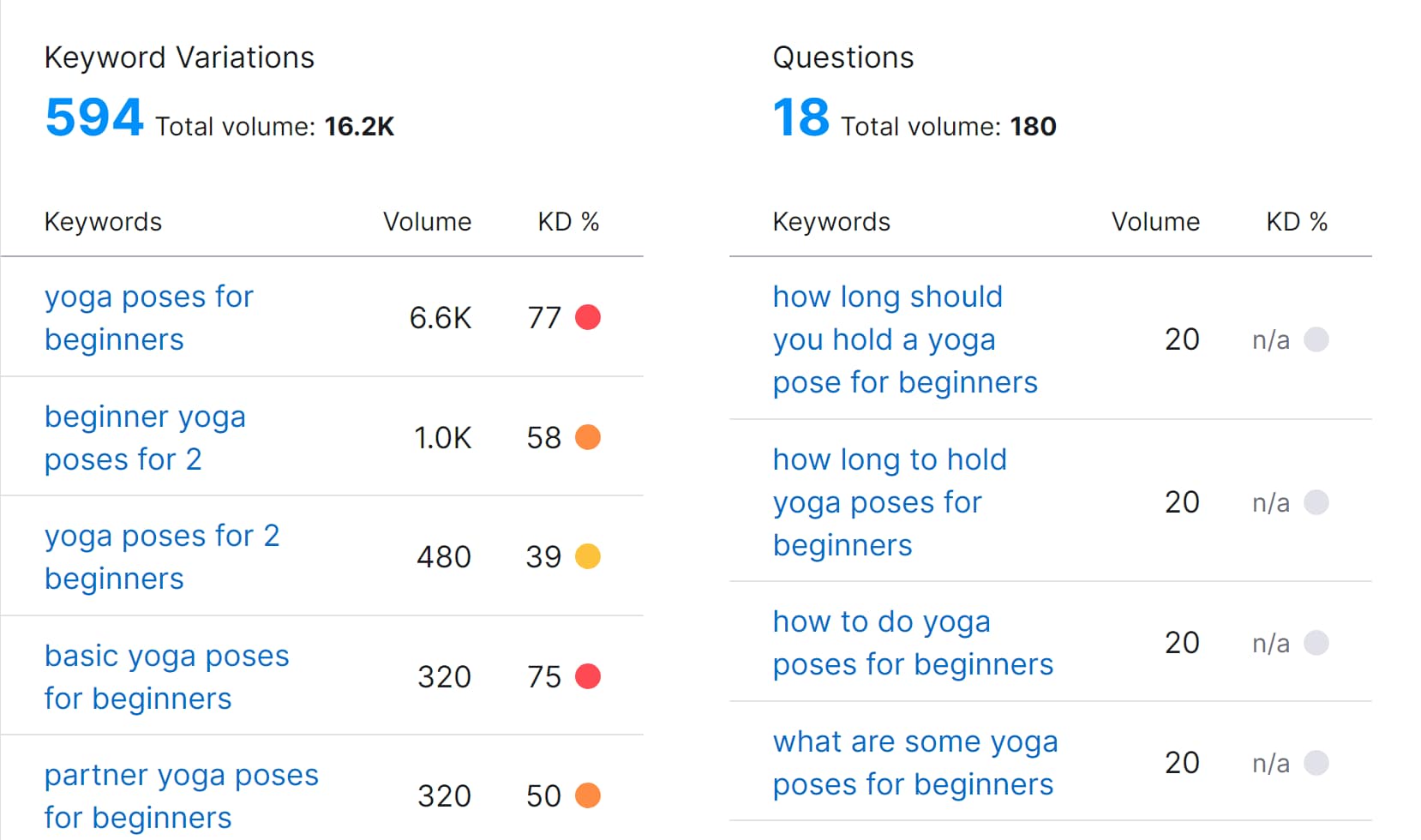The width and height of the screenshot is (1421, 840).
Task: Open the keyword yoga poses for beginners
Action: coord(148,317)
